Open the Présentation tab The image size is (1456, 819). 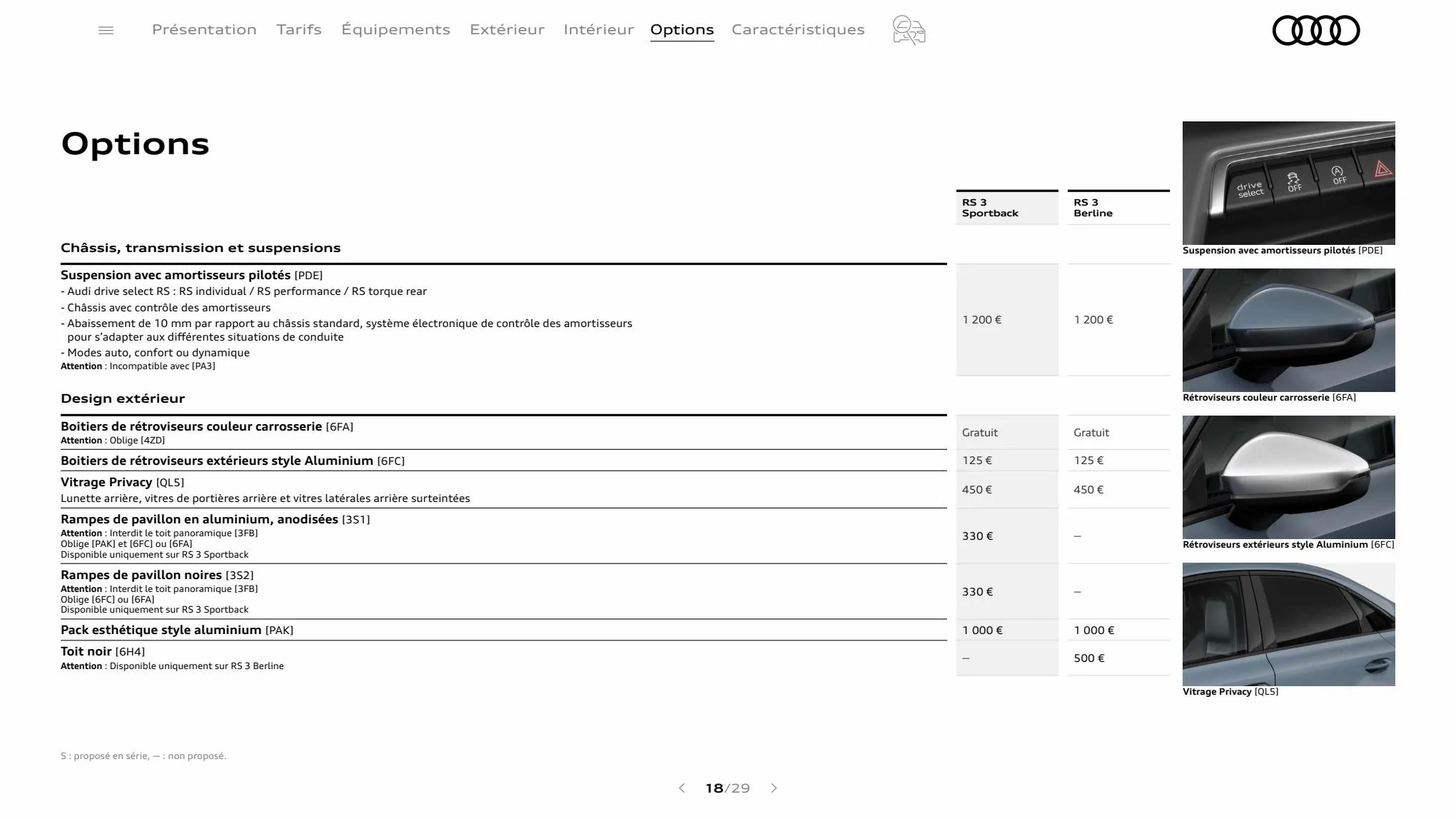coord(204,29)
